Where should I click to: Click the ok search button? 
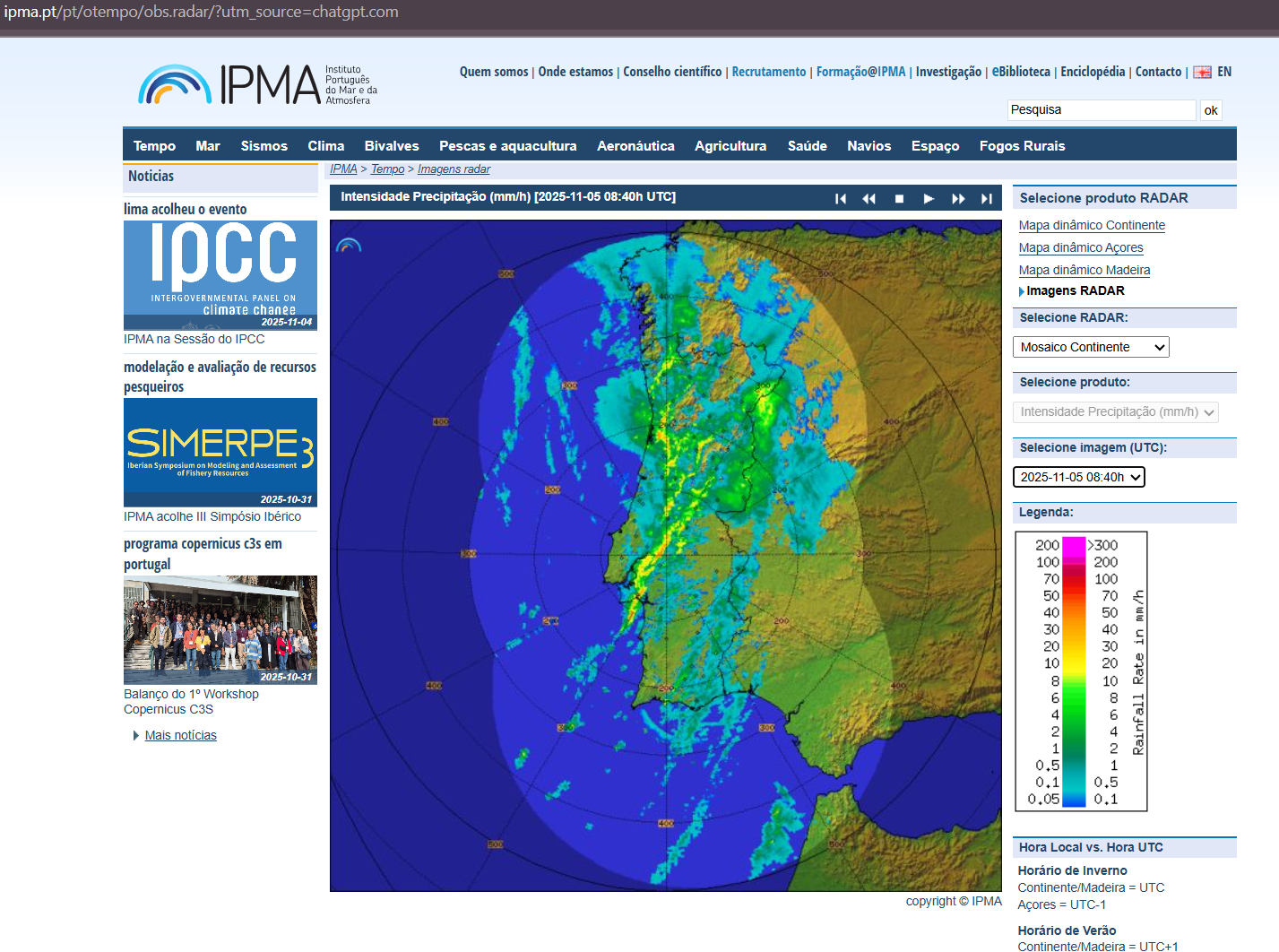click(1211, 109)
